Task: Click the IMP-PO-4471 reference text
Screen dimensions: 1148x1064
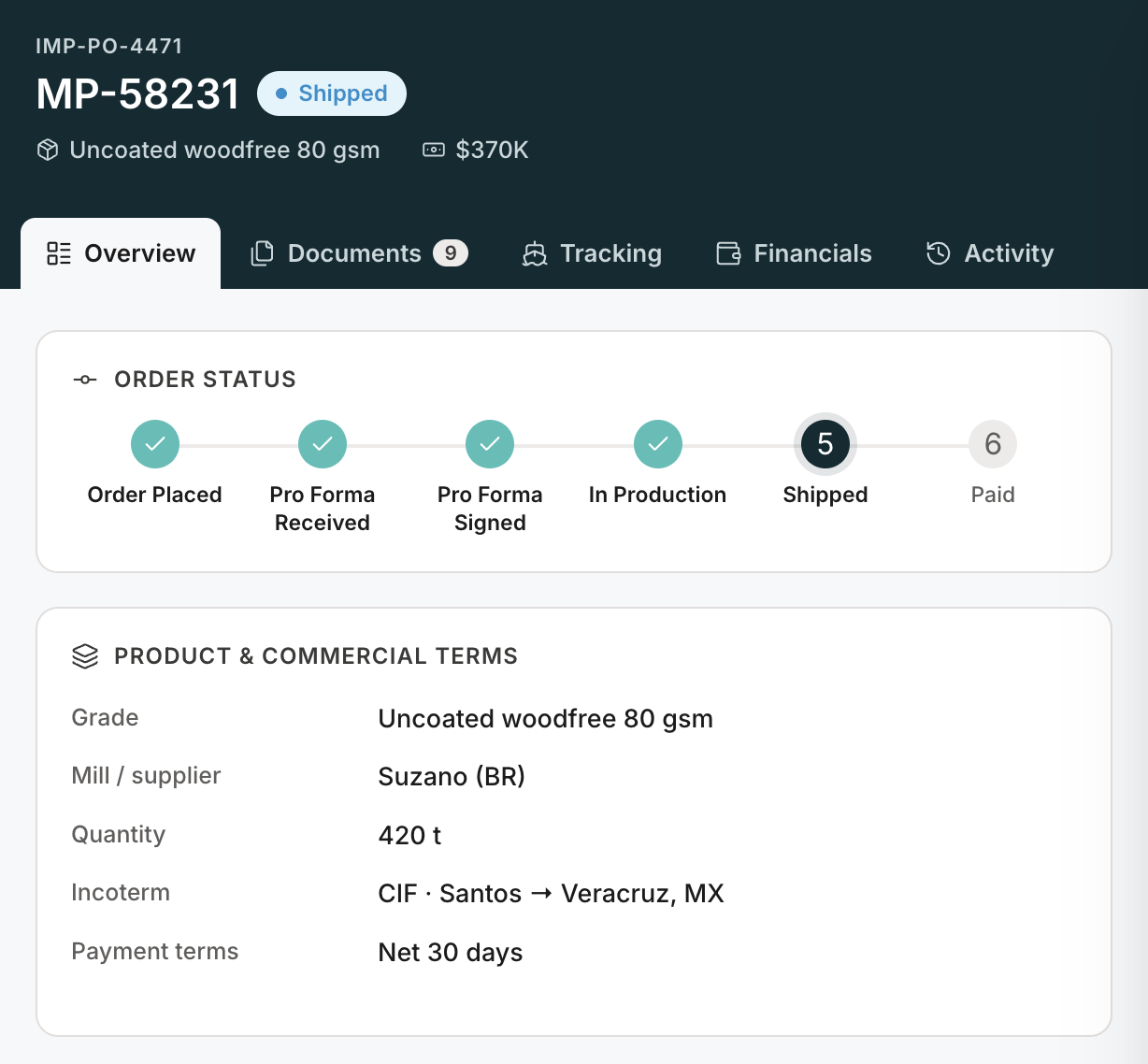Action: pos(109,46)
